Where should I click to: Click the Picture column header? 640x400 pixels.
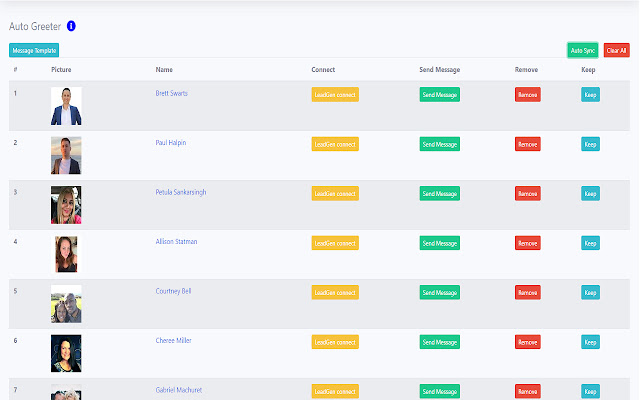61,69
